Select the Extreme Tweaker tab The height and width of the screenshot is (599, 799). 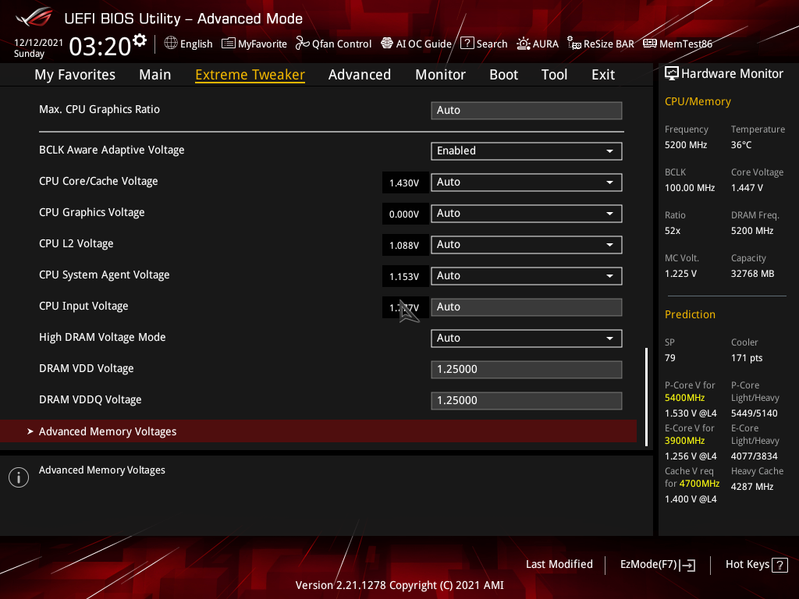(x=250, y=74)
